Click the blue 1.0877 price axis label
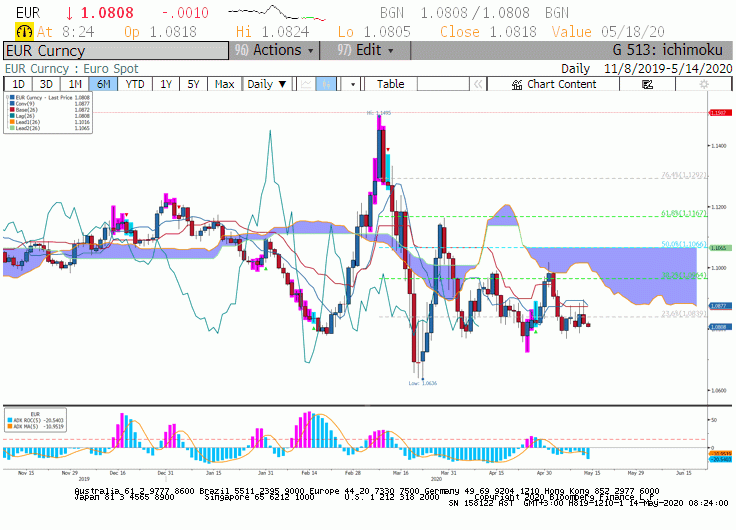The image size is (736, 530). point(720,306)
